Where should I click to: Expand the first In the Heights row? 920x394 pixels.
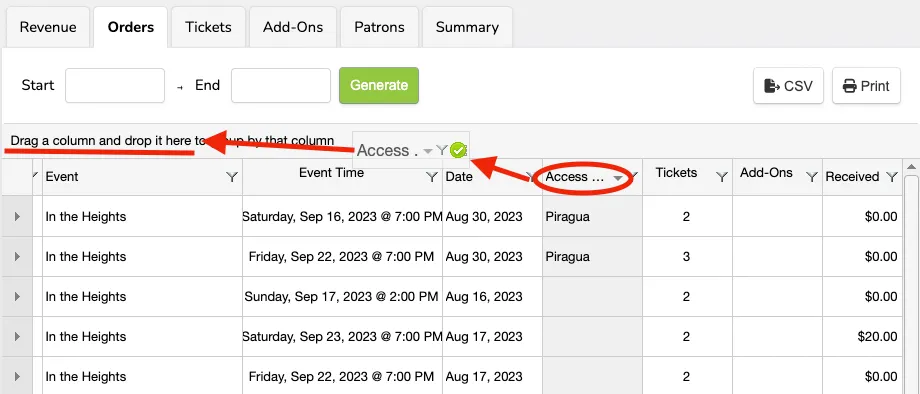(17, 216)
